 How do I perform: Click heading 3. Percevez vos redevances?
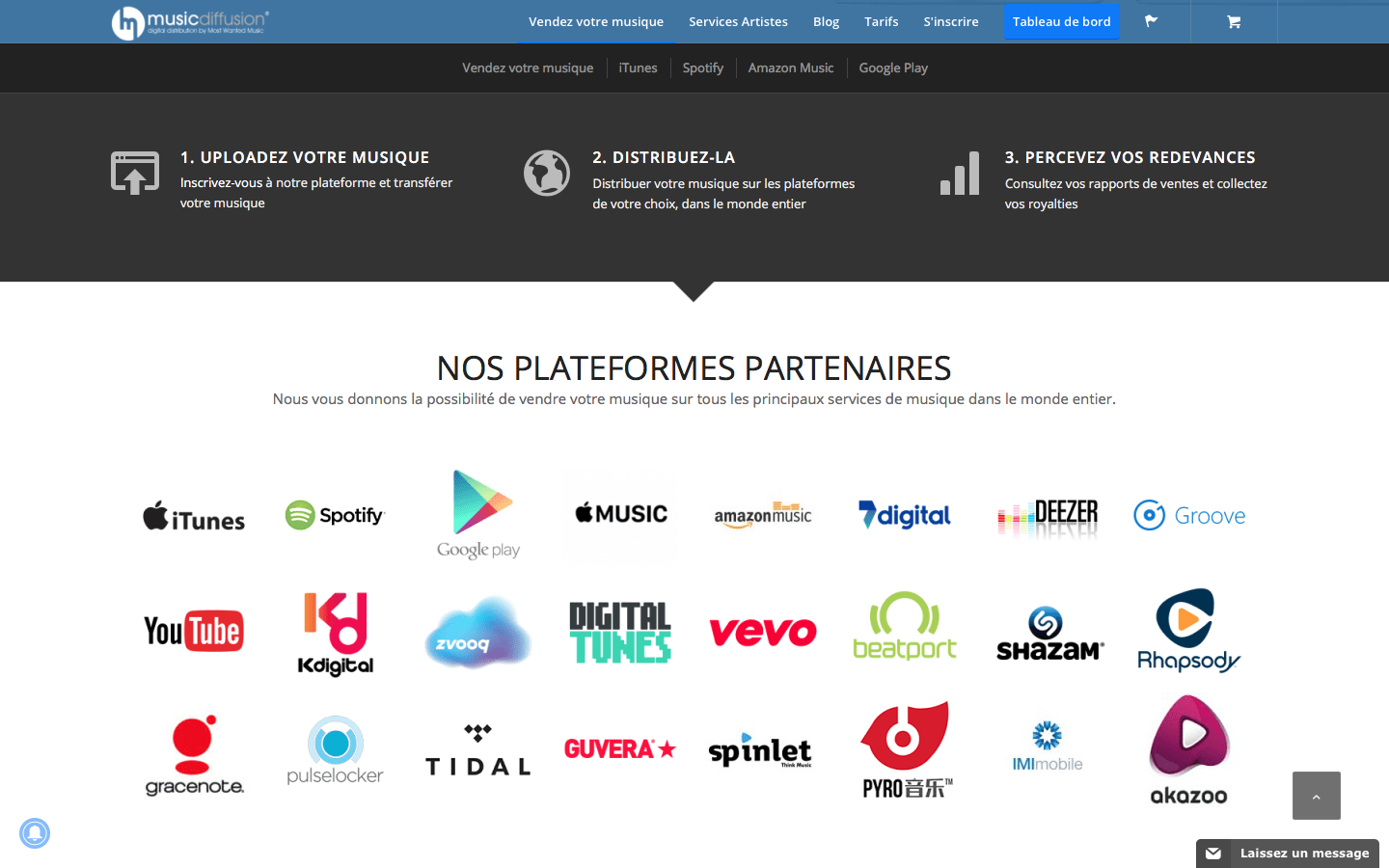pyautogui.click(x=1130, y=157)
